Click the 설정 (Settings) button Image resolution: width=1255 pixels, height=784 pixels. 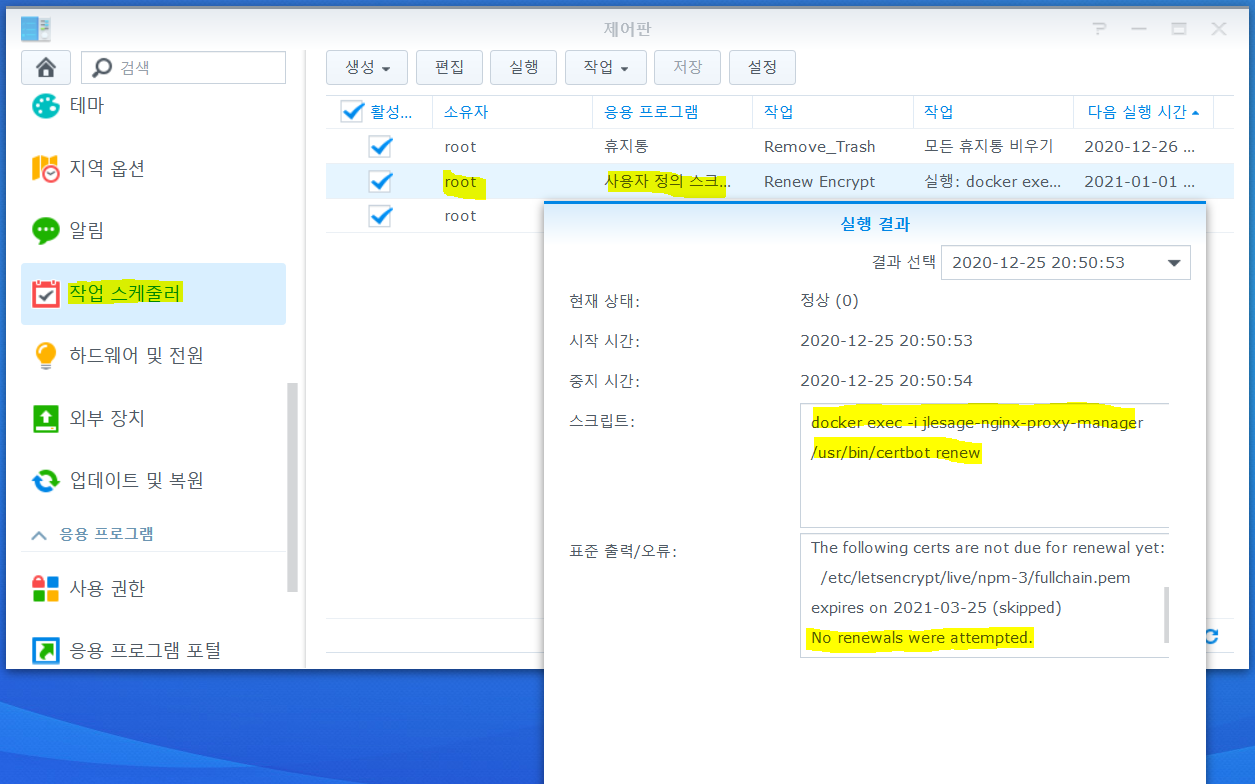(762, 67)
